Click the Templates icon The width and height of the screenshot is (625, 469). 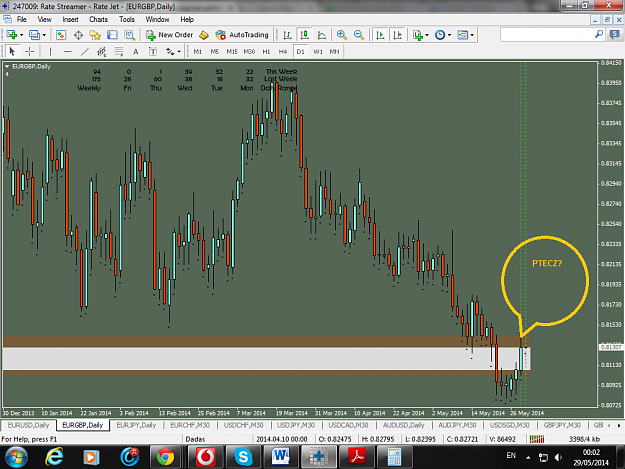(462, 35)
